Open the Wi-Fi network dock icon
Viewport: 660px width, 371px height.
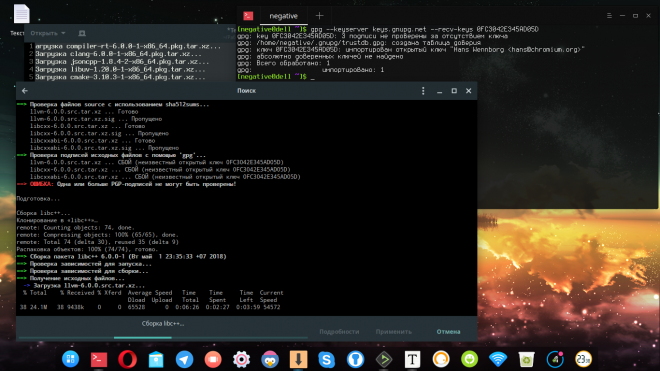498,359
